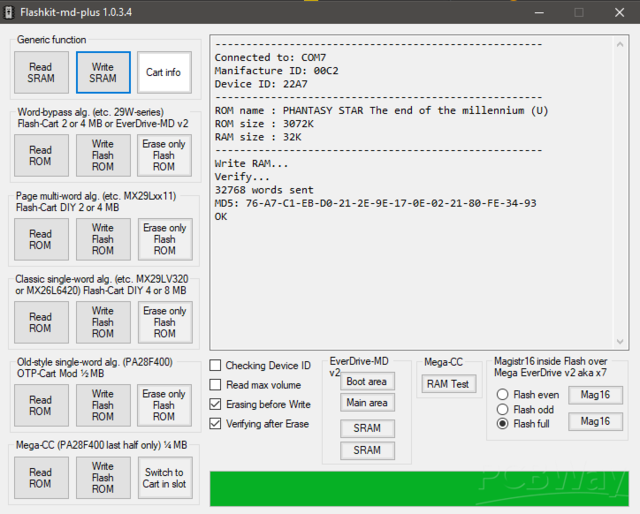
Task: Click lower SRAM button in EverDrive-MD
Action: (367, 450)
